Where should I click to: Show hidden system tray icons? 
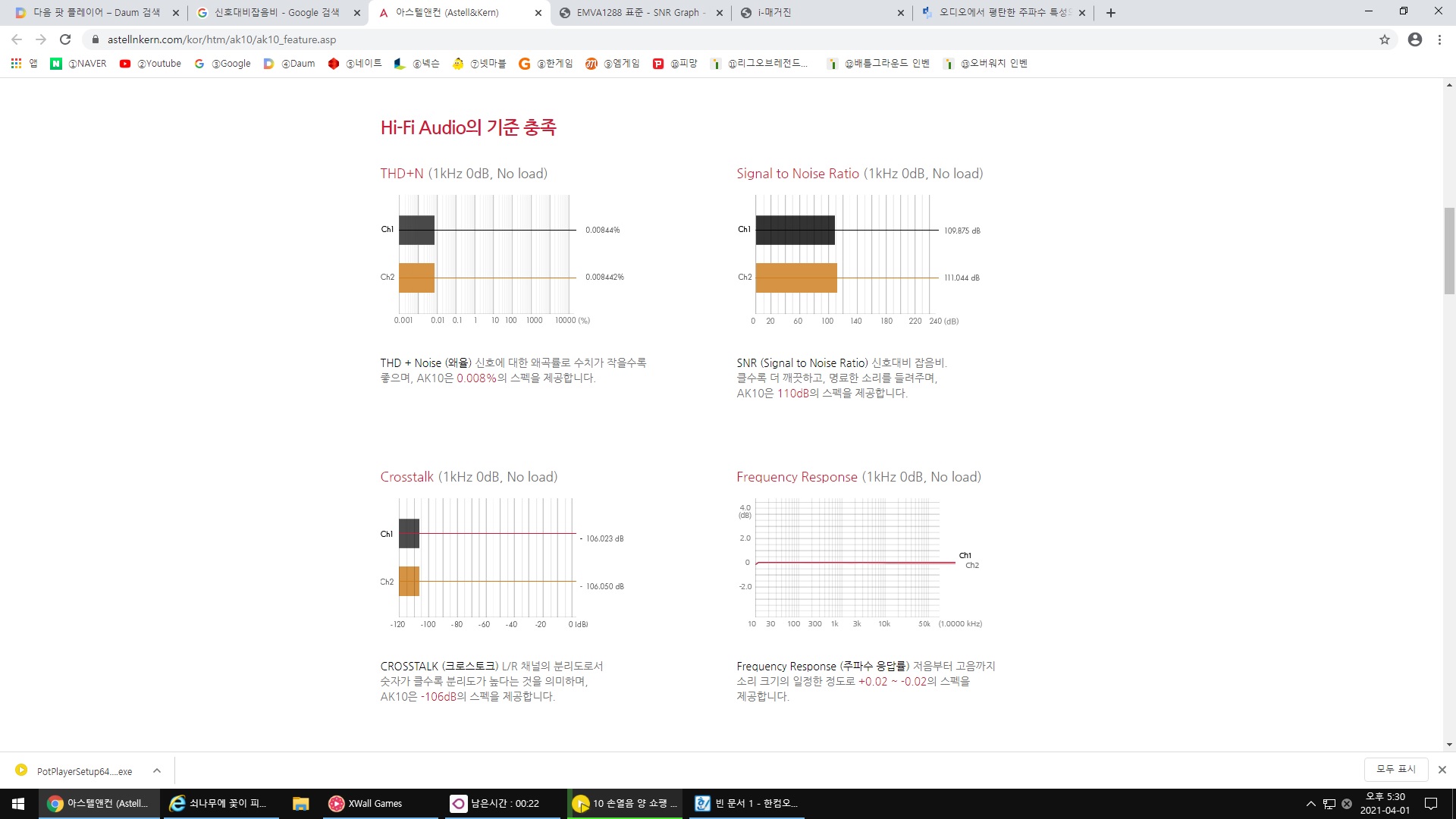point(1310,803)
